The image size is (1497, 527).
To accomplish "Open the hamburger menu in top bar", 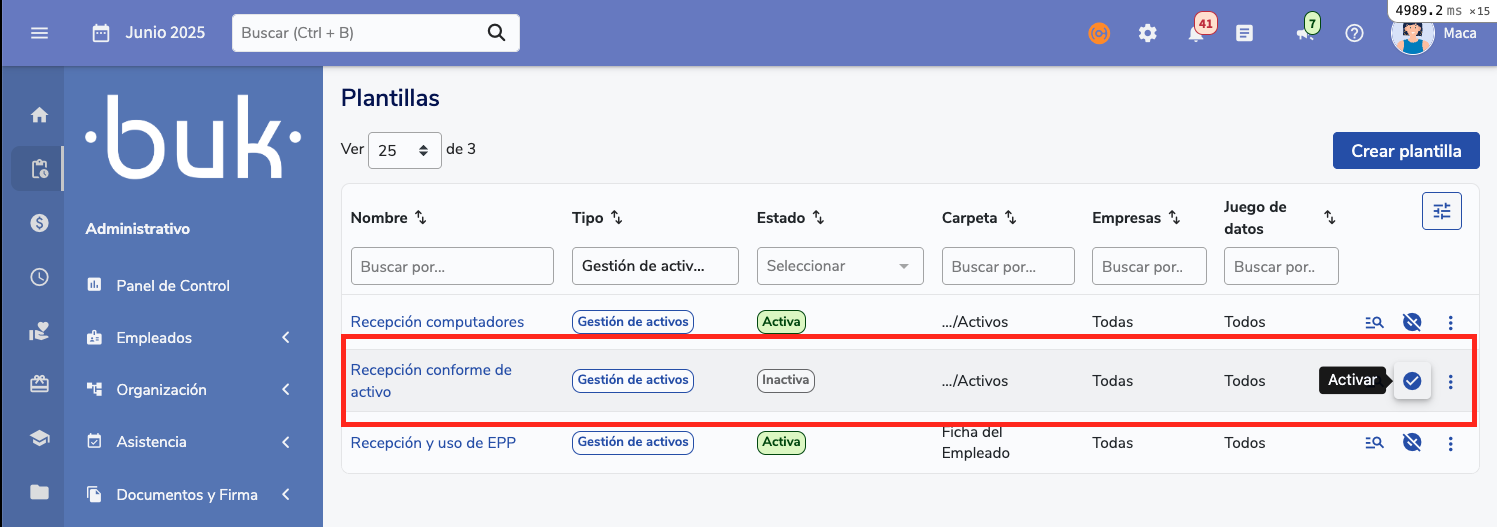I will [39, 33].
